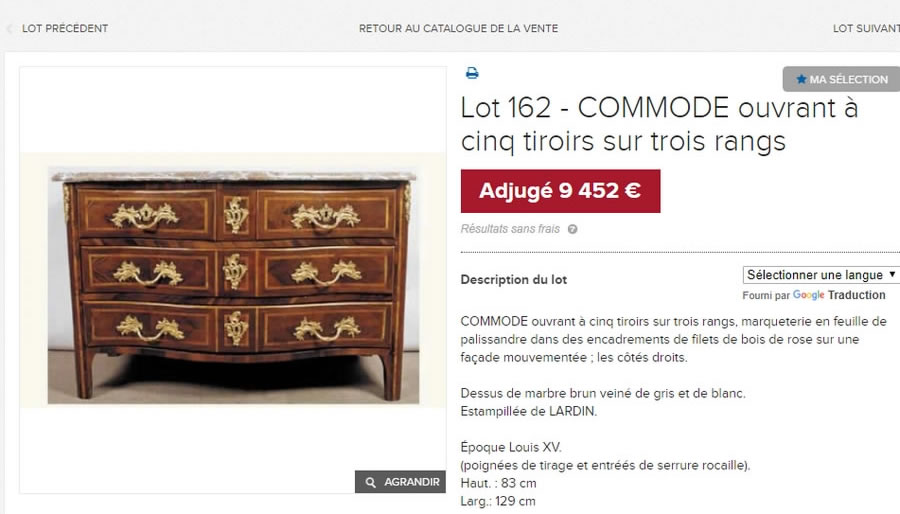Click the Lot 162 title heading
This screenshot has height=514, width=900.
[x=659, y=124]
